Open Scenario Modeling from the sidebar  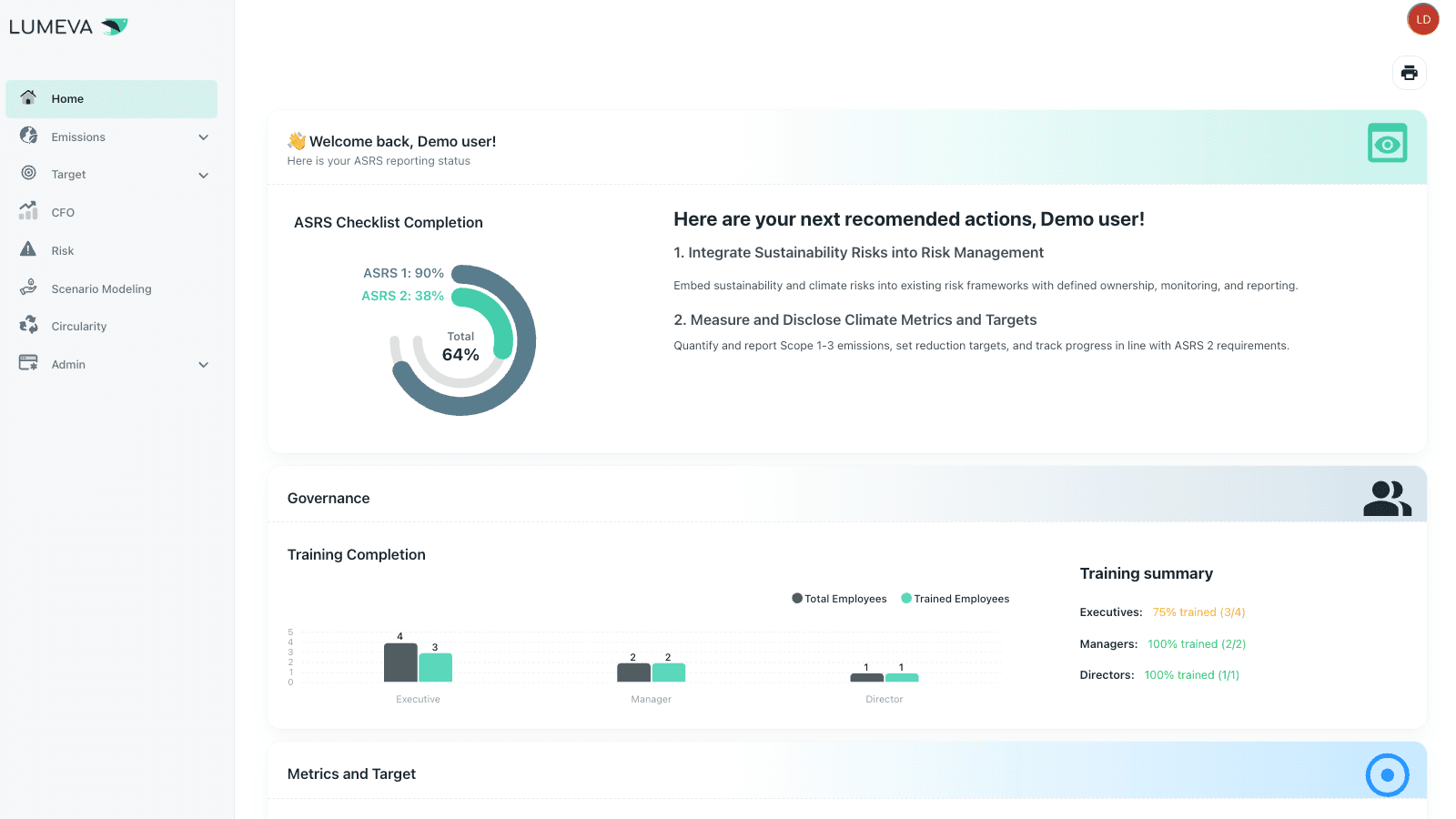pos(102,288)
